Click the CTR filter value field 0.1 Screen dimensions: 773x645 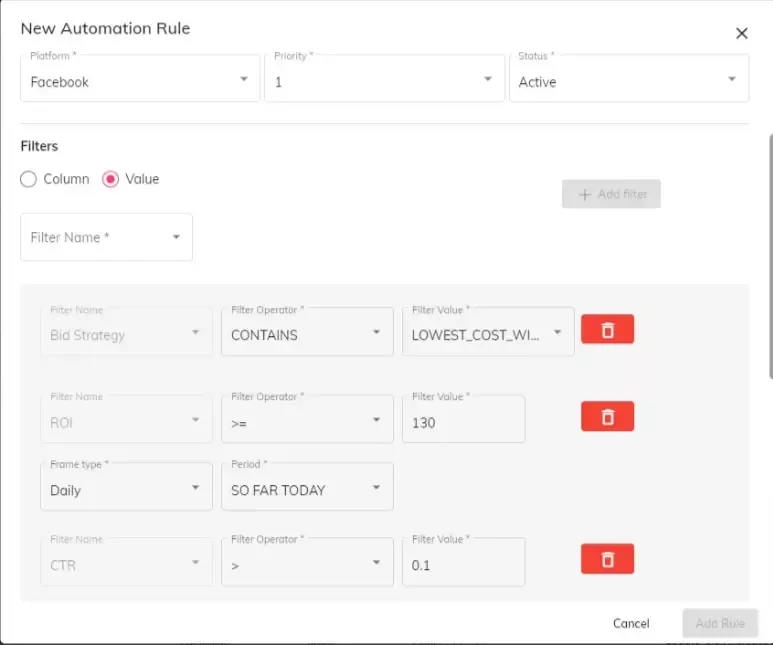[462, 565]
